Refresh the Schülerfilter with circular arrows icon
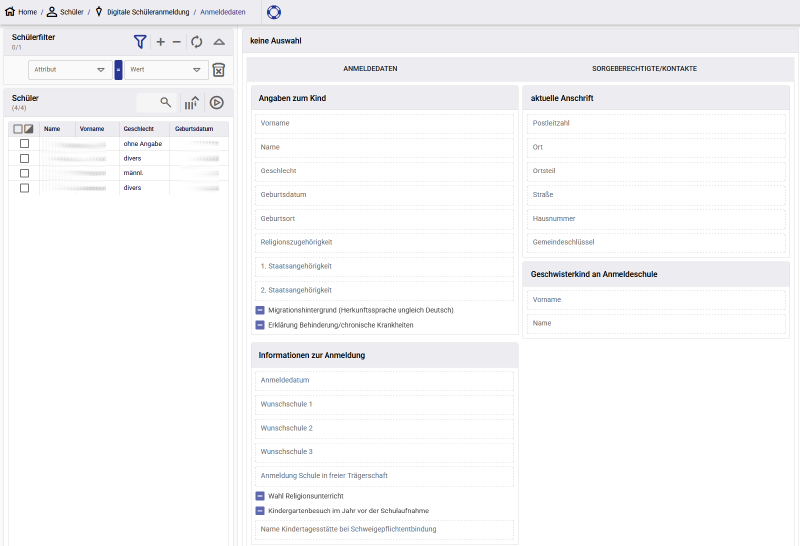 point(196,42)
